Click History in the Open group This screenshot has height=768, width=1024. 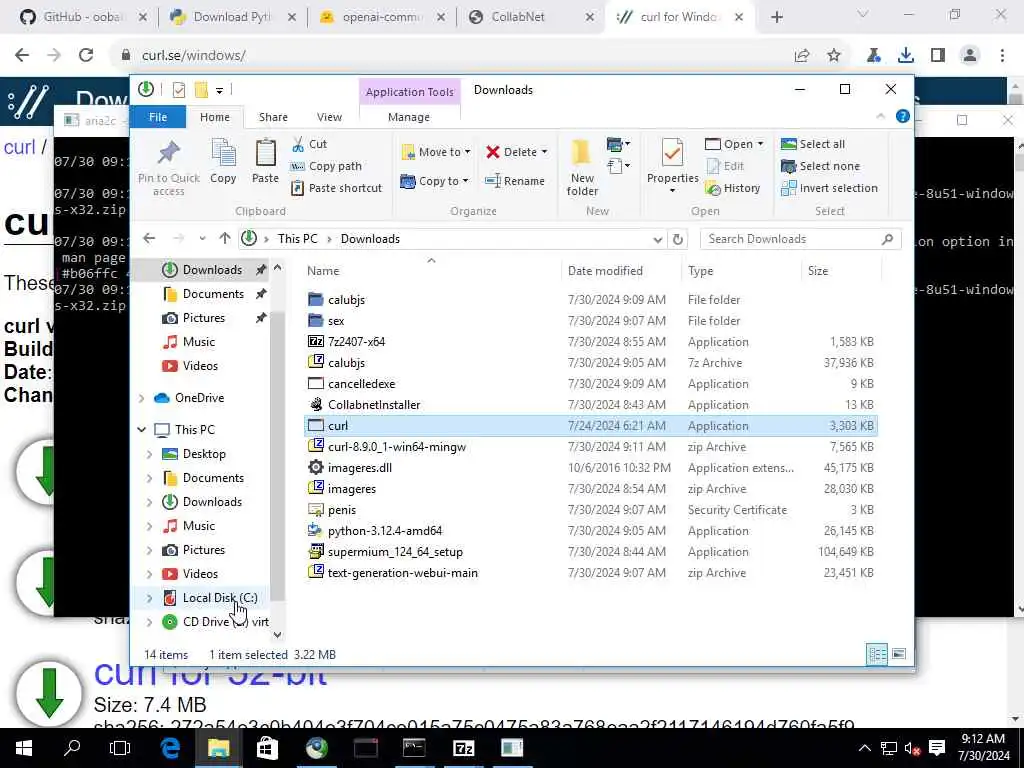pyautogui.click(x=733, y=188)
